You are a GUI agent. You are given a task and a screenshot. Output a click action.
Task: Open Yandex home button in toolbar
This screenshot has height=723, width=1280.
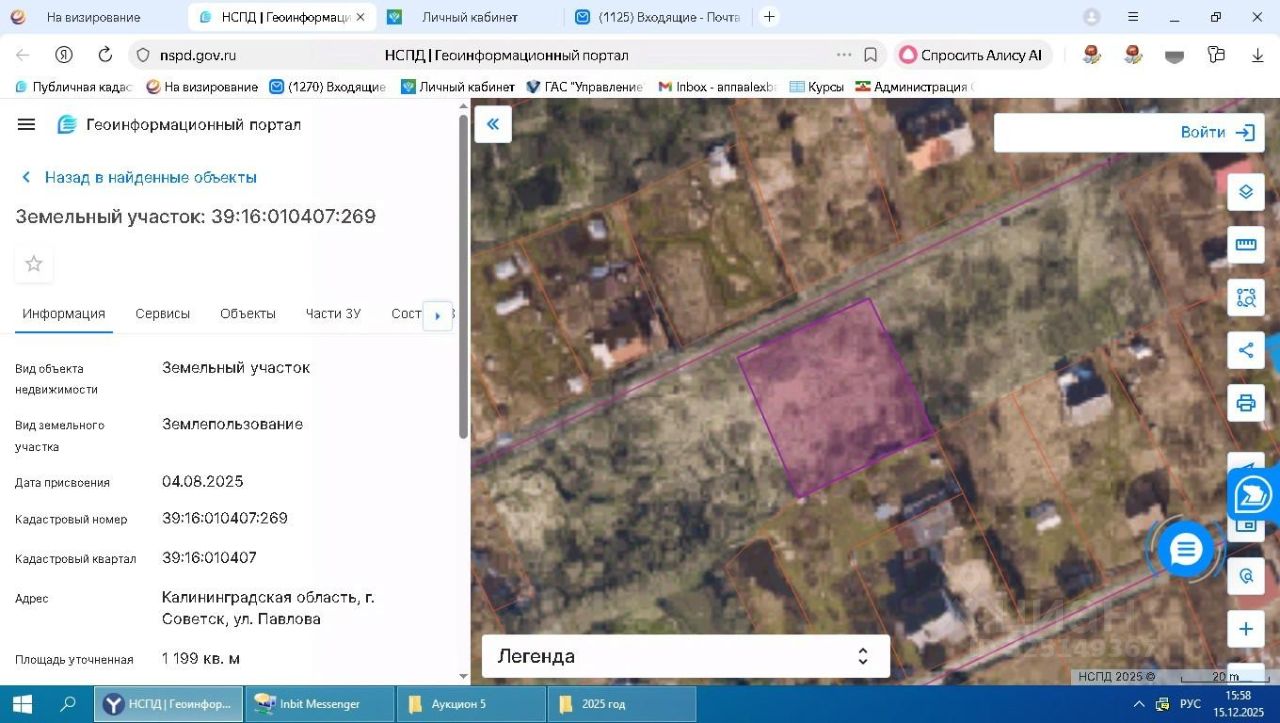64,55
